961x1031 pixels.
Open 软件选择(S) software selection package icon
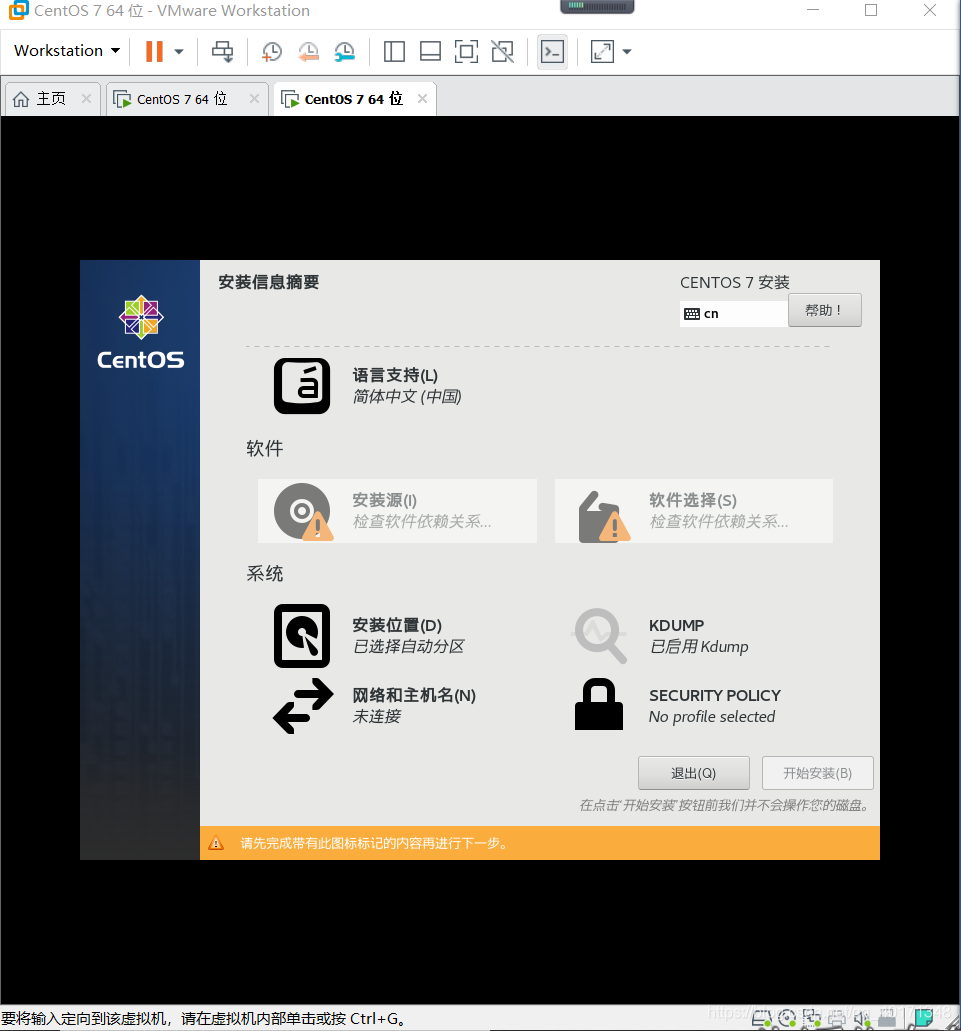click(x=603, y=516)
